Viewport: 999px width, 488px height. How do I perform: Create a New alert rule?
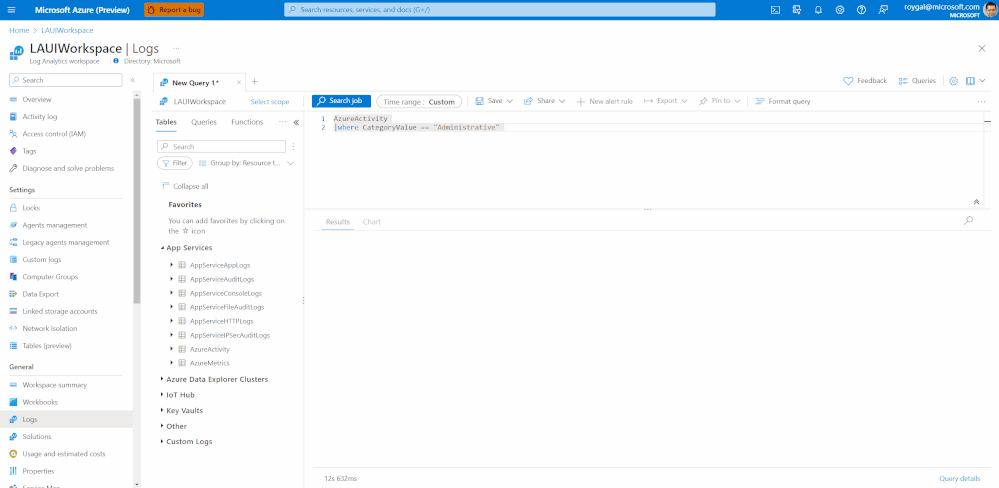click(x=604, y=101)
